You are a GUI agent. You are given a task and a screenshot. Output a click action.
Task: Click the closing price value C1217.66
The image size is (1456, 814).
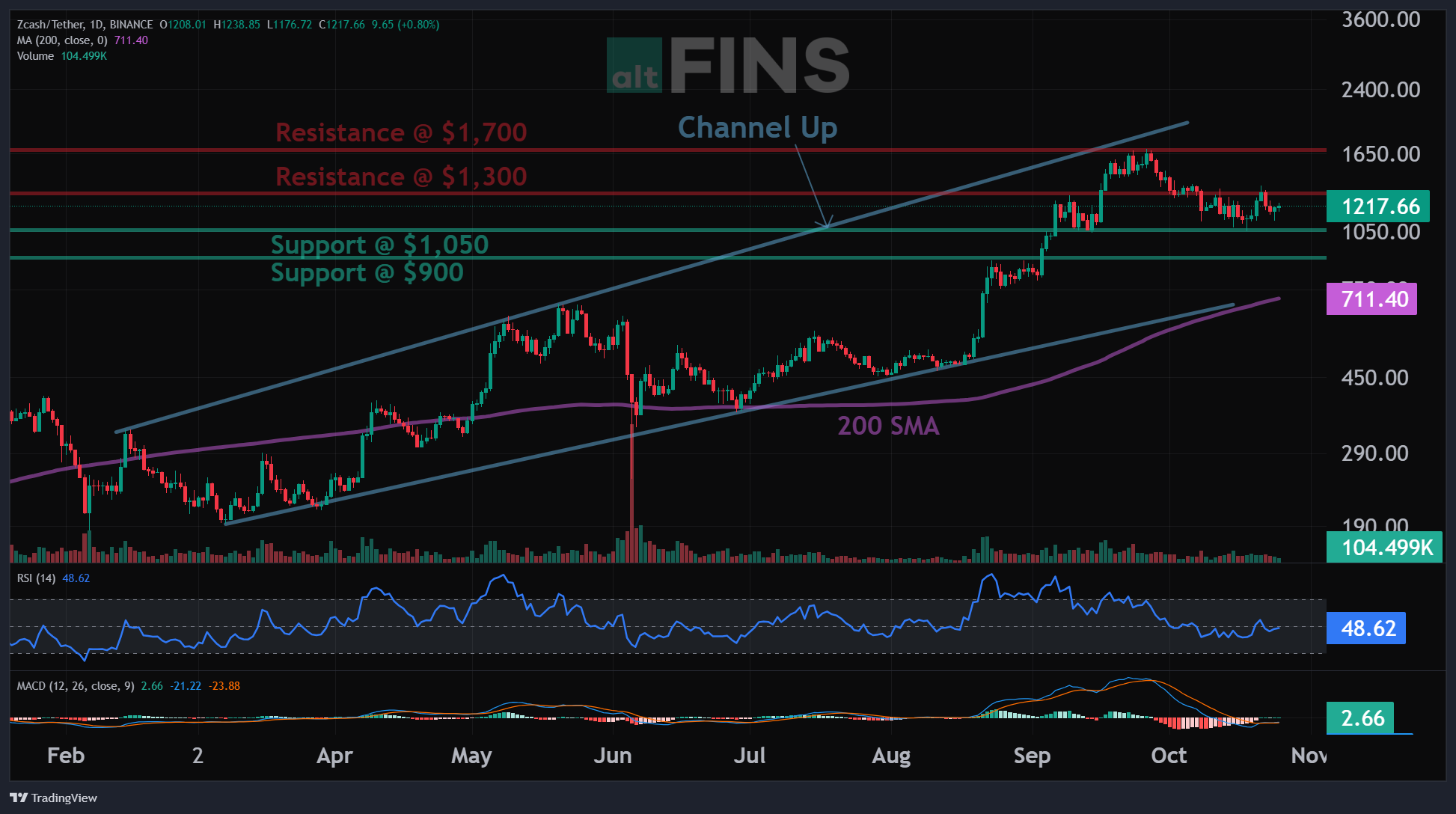[x=342, y=25]
